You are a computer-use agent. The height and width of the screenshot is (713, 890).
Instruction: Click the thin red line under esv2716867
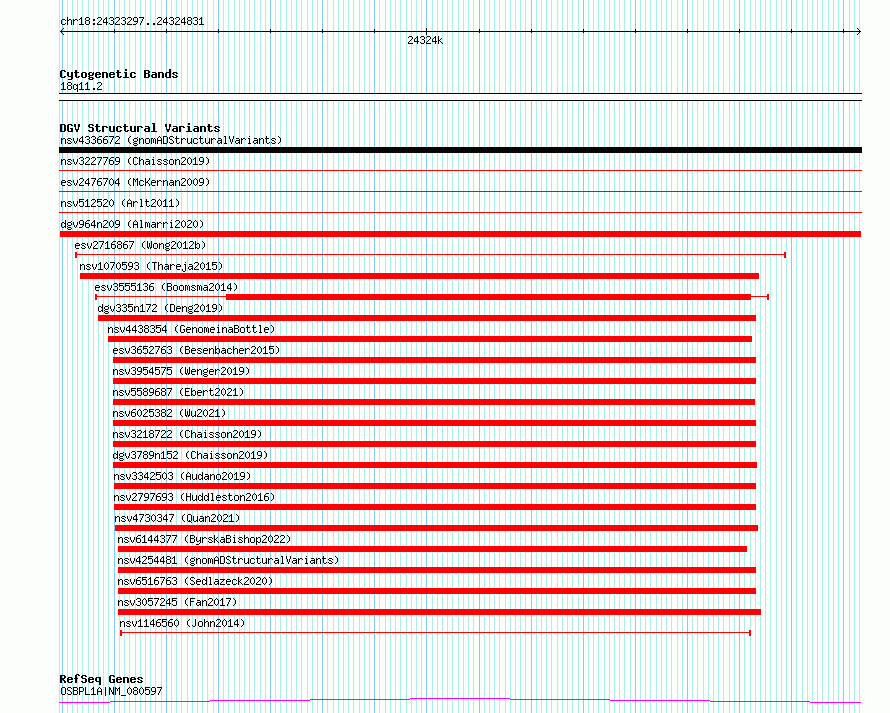pos(430,255)
